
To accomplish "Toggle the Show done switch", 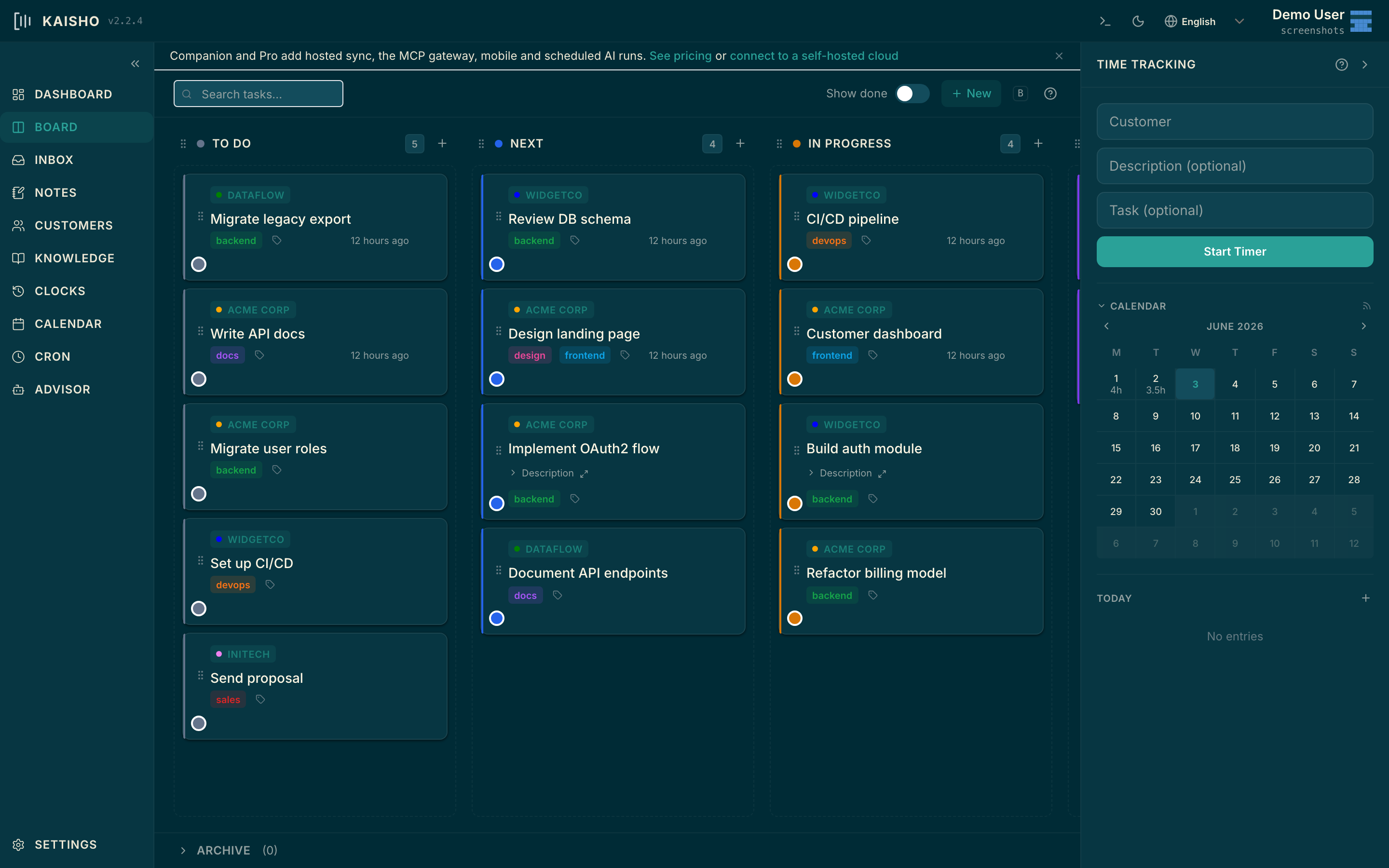I will coord(912,94).
